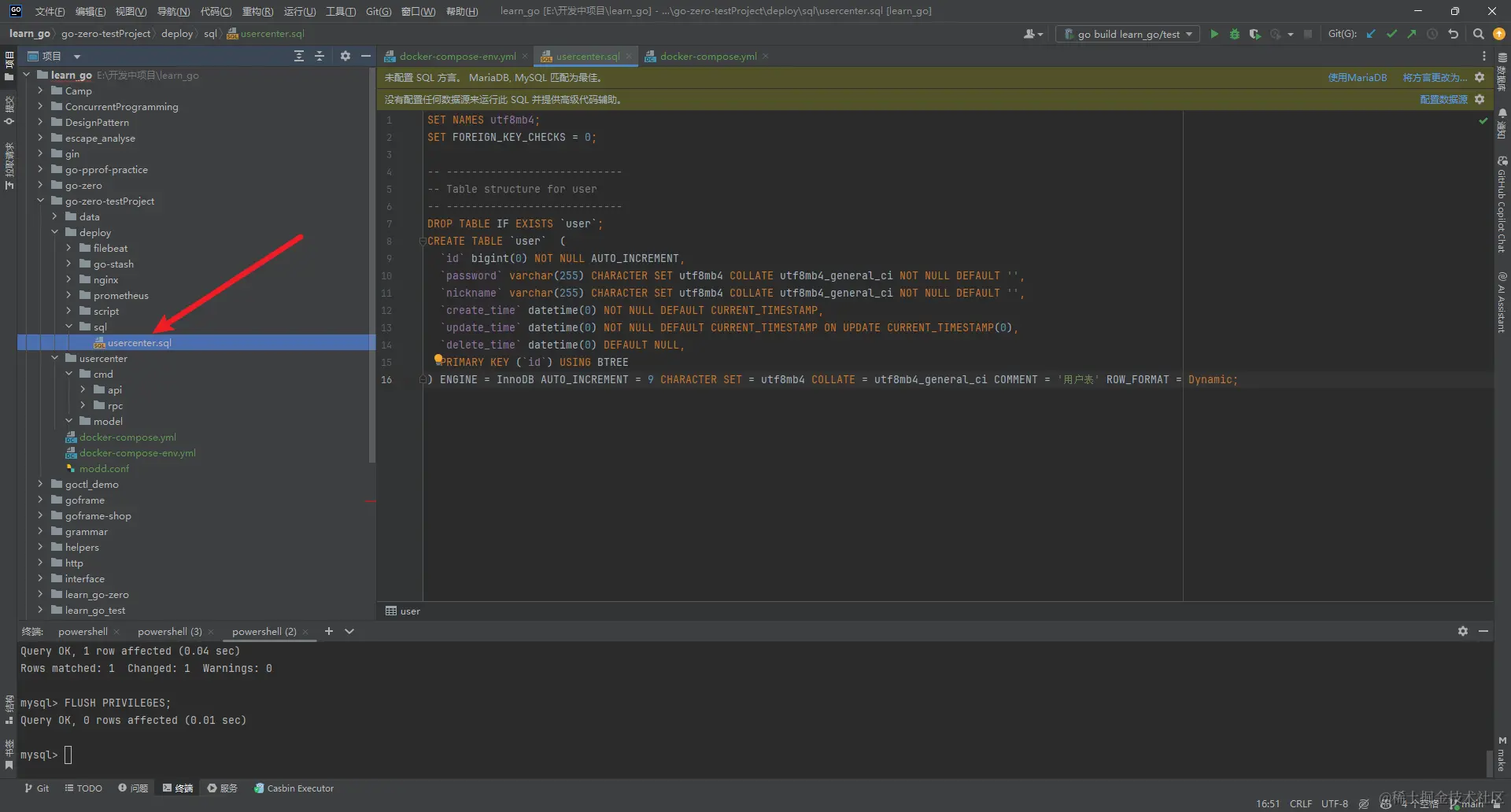The image size is (1511, 812).
Task: Click CRLF line separator in status bar
Action: 1300,803
